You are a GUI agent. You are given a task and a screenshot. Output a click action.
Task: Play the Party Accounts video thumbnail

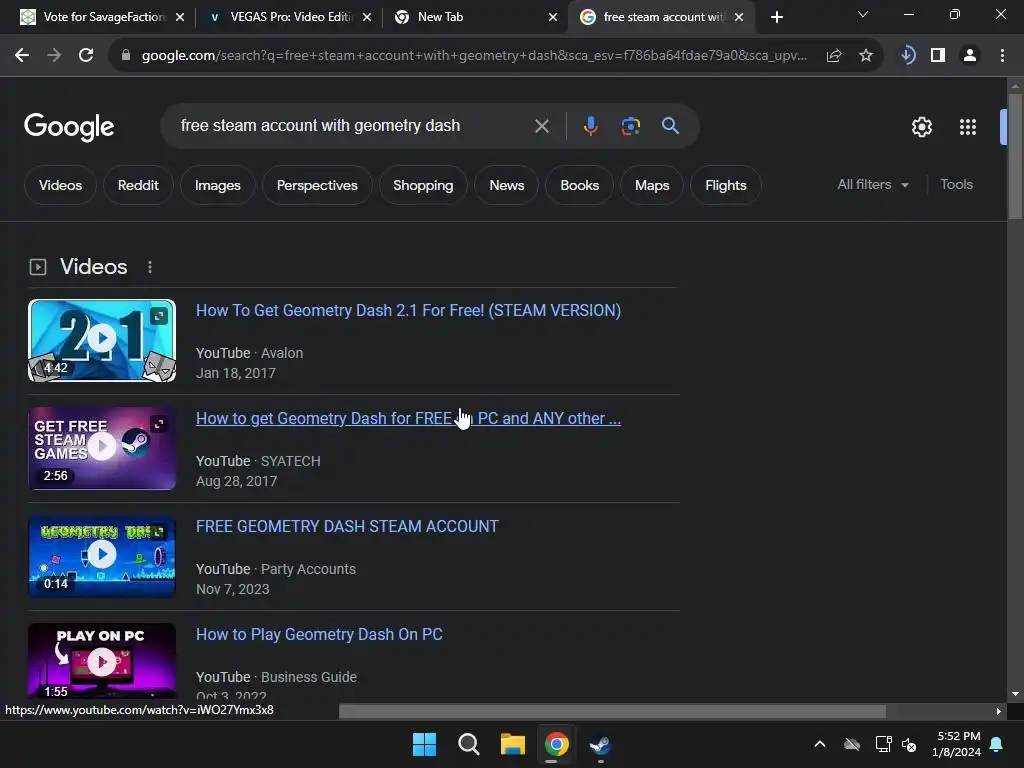click(x=102, y=556)
